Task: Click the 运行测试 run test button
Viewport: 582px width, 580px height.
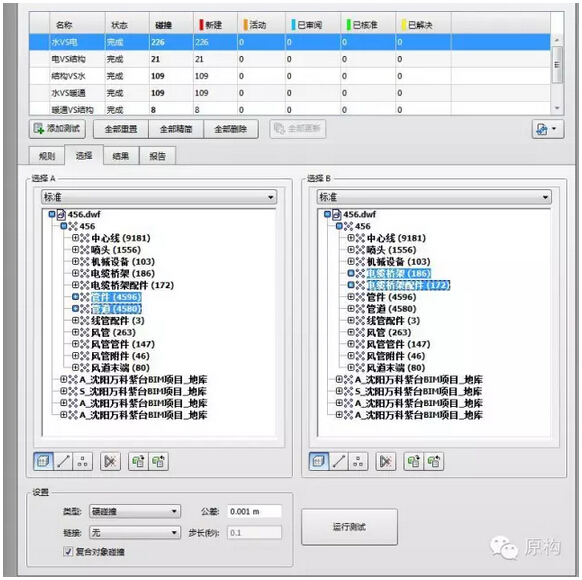Action: pos(349,527)
